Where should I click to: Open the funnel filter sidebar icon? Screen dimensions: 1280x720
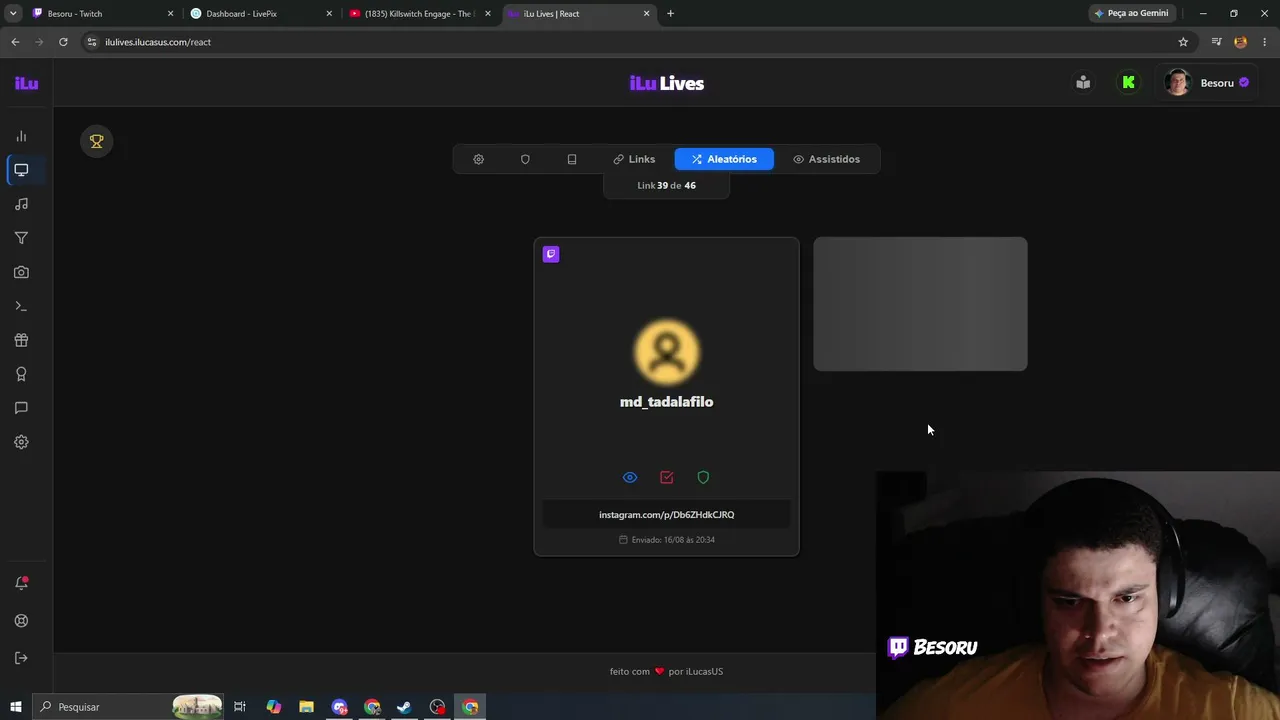pos(21,238)
